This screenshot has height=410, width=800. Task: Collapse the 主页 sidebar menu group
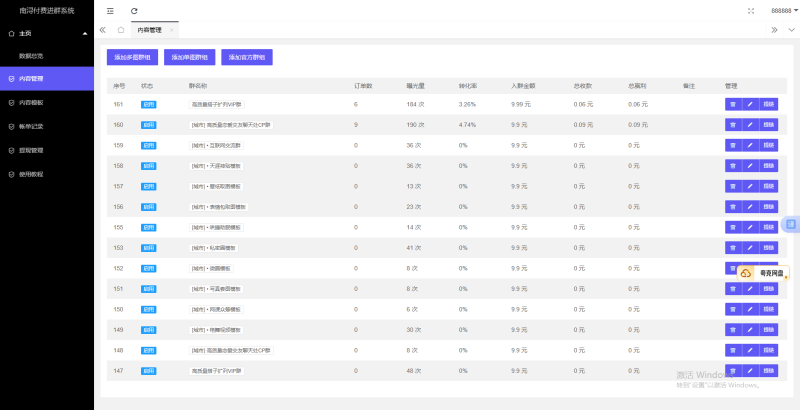pyautogui.click(x=46, y=33)
